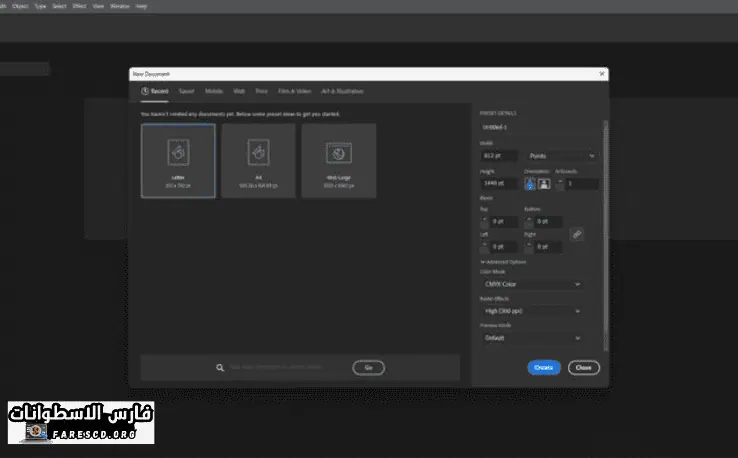Open the Film & Video tab
The height and width of the screenshot is (458, 738).
coord(294,91)
